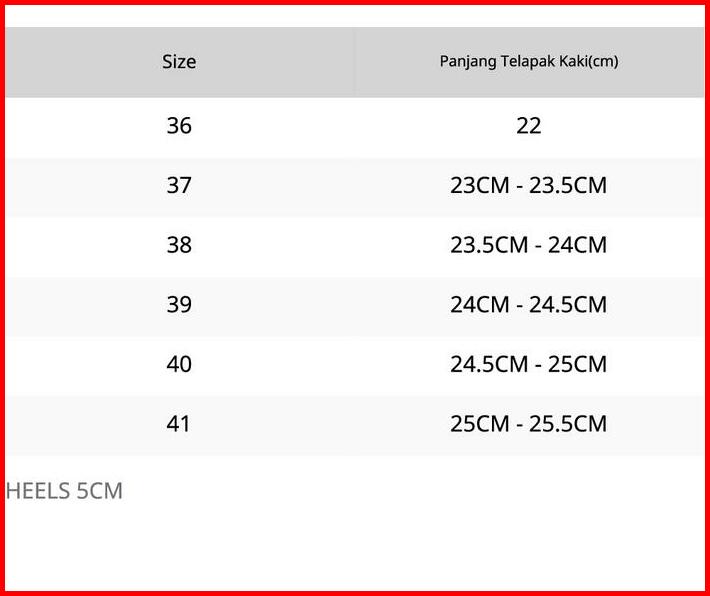The image size is (710, 596).
Task: Click the Size column header
Action: [x=179, y=62]
